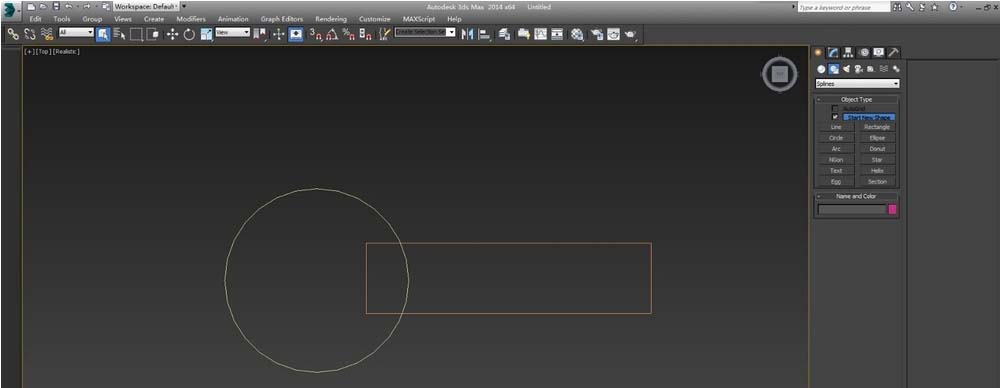Open the MAXScript menu
Image resolution: width=1000 pixels, height=388 pixels.
pyautogui.click(x=419, y=19)
